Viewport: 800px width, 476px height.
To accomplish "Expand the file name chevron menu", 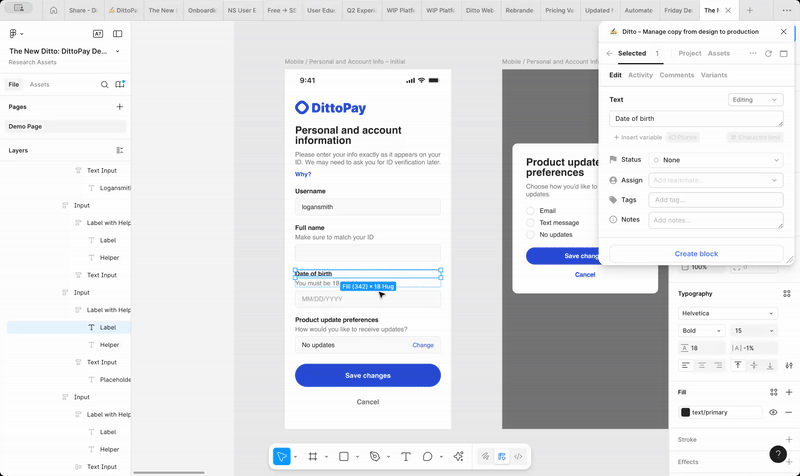I will pos(117,52).
